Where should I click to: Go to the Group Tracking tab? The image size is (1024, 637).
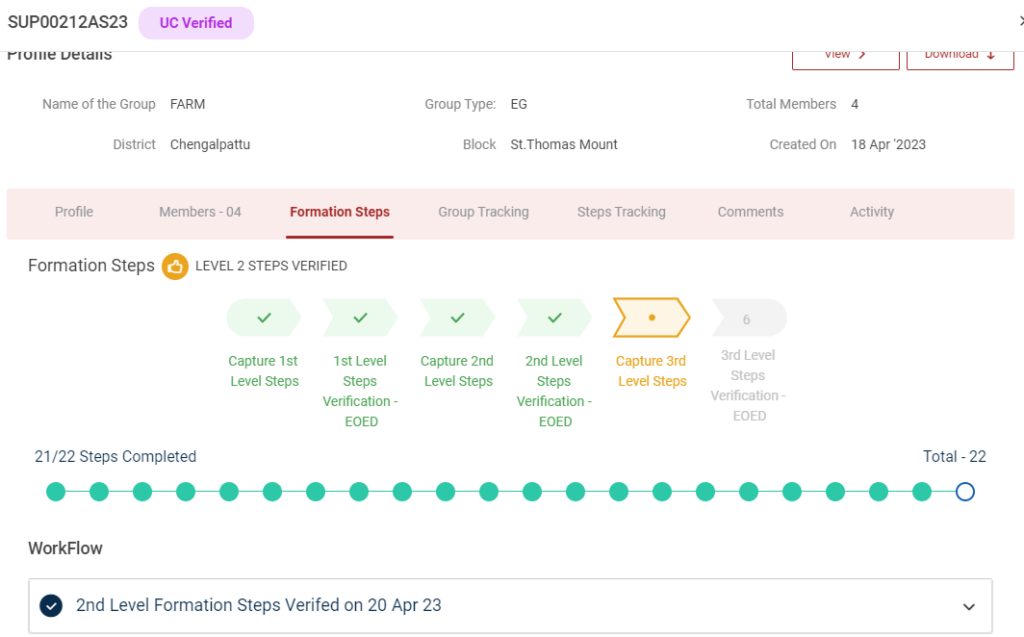coord(483,212)
